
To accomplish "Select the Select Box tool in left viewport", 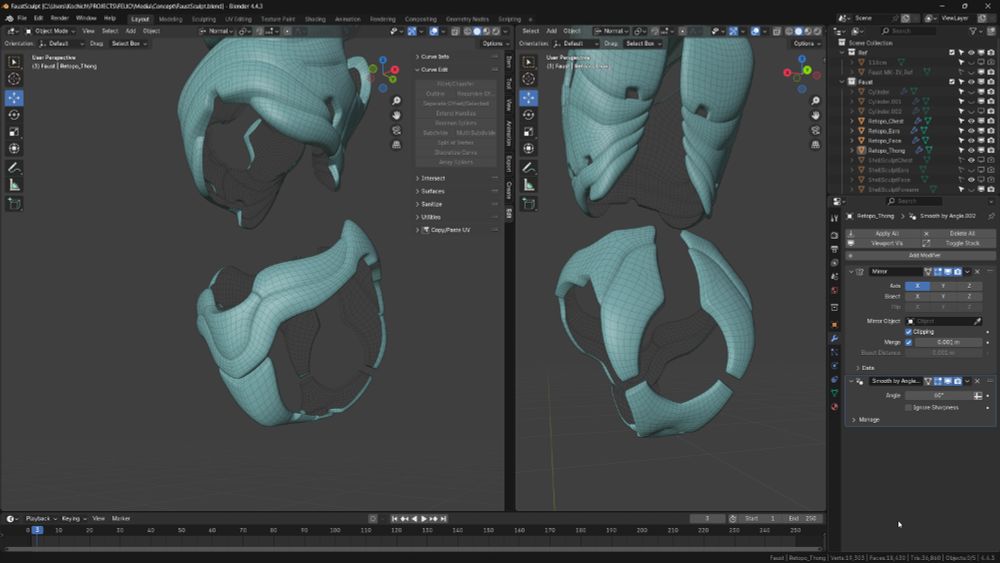I will pyautogui.click(x=14, y=62).
